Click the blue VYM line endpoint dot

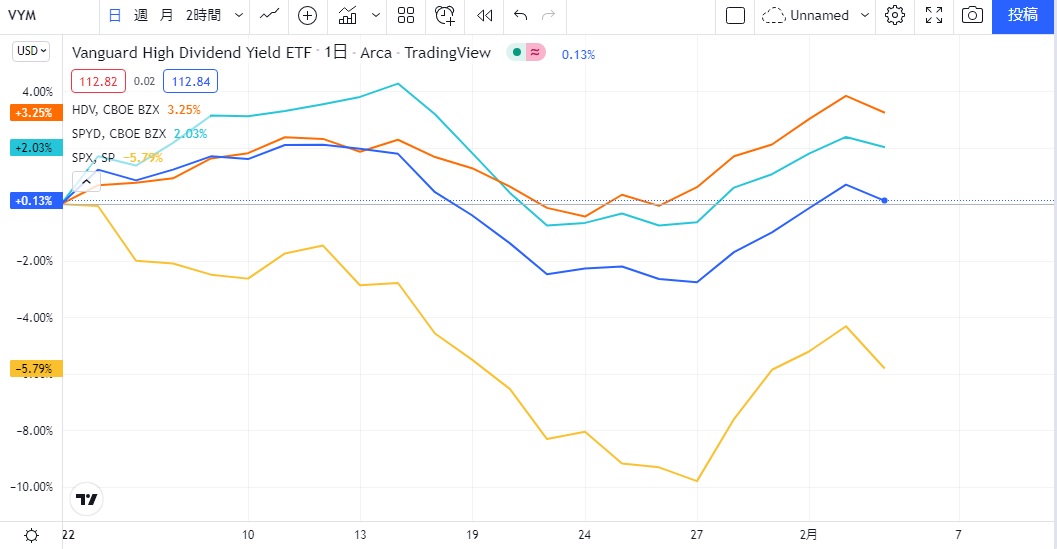pyautogui.click(x=884, y=200)
